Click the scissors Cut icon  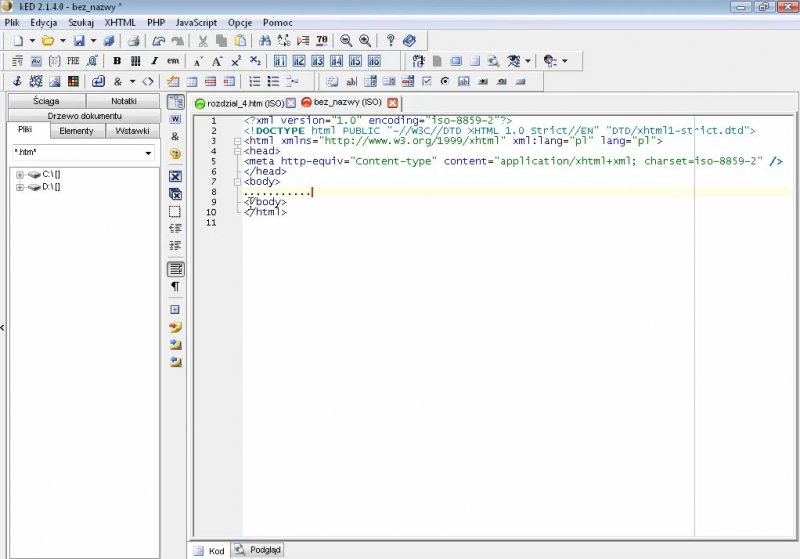tap(203, 41)
